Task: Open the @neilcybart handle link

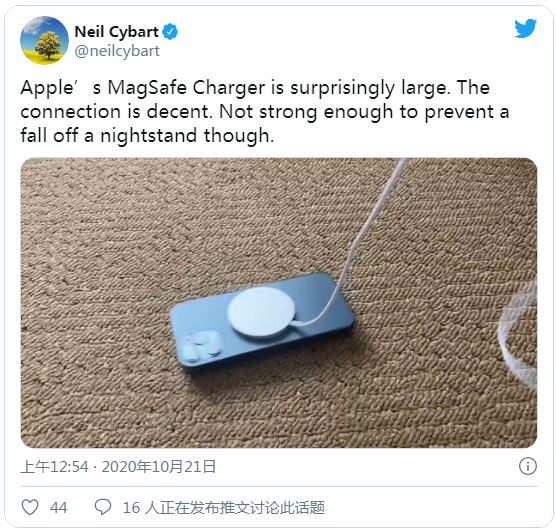Action: pyautogui.click(x=117, y=51)
